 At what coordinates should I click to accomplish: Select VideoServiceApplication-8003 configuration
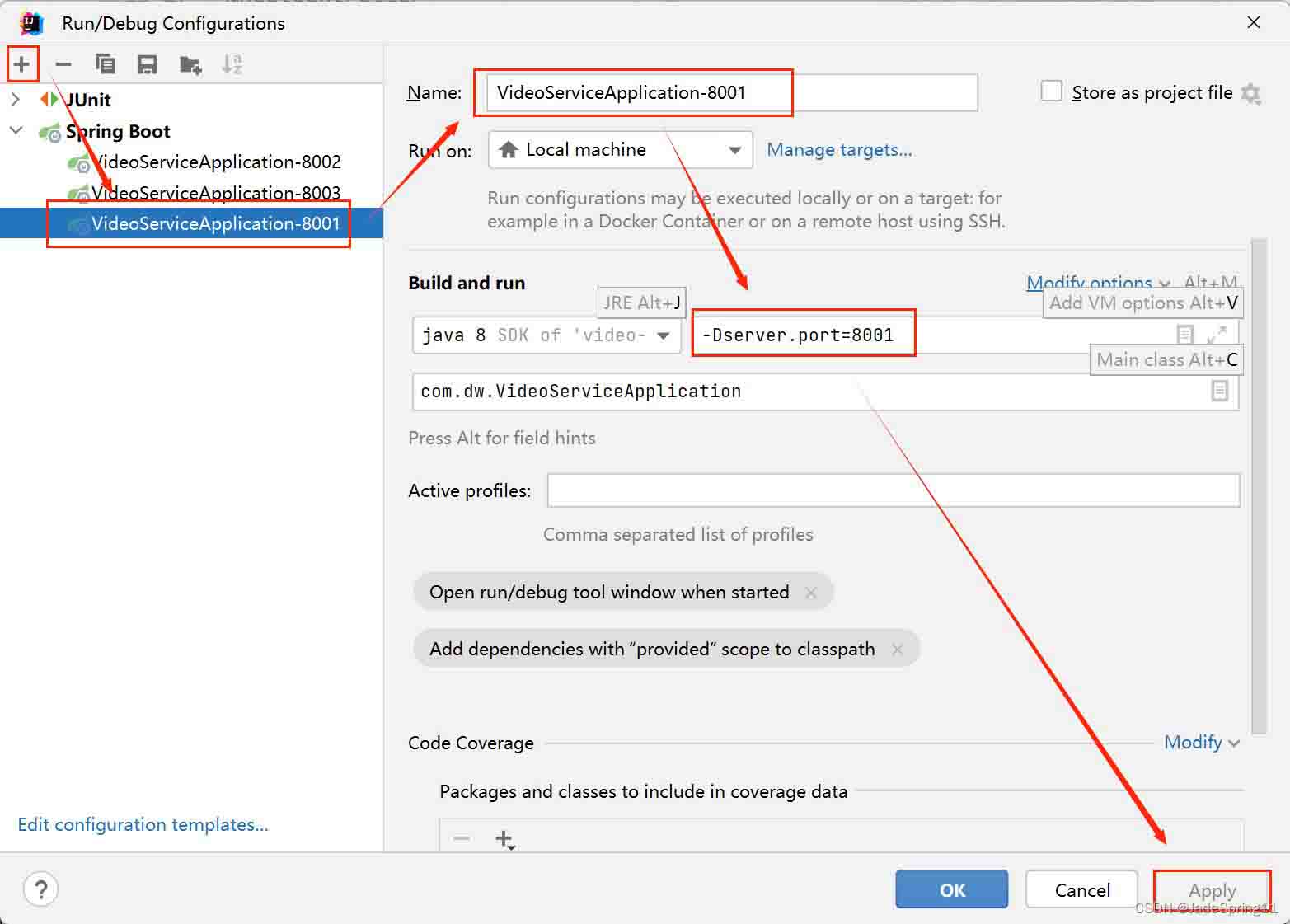click(x=216, y=193)
